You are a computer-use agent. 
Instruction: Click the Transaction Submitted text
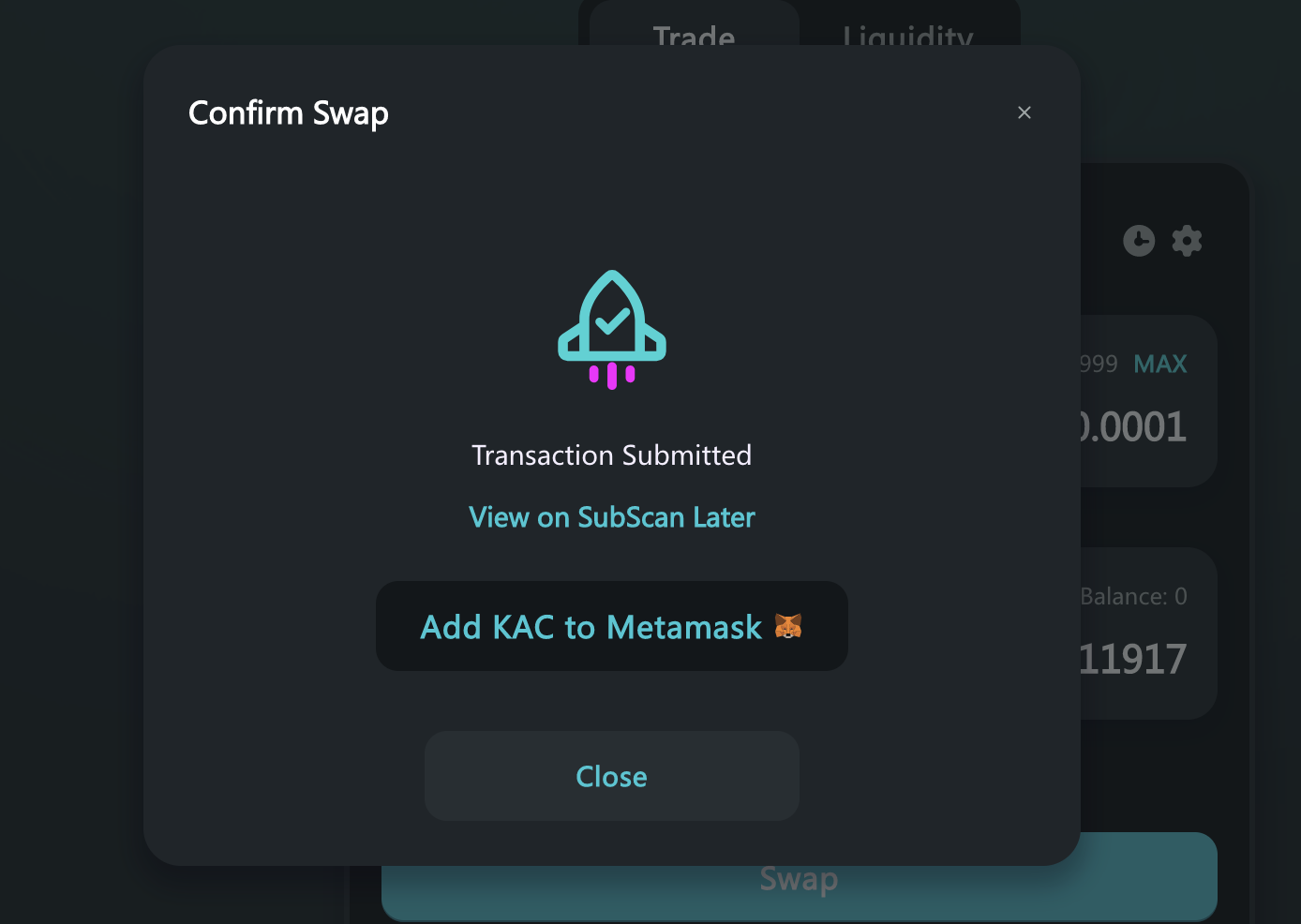[x=612, y=455]
